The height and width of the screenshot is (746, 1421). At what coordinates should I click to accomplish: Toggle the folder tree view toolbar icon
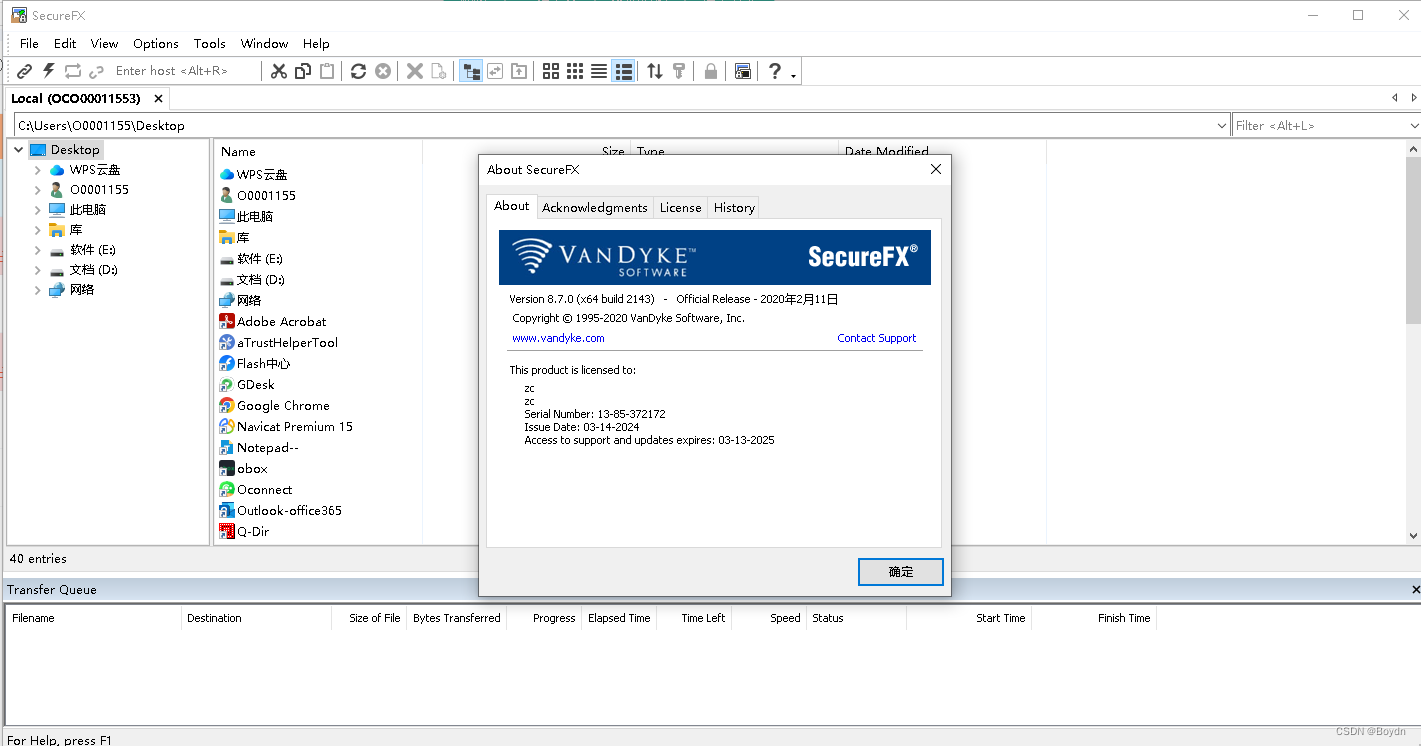(470, 71)
